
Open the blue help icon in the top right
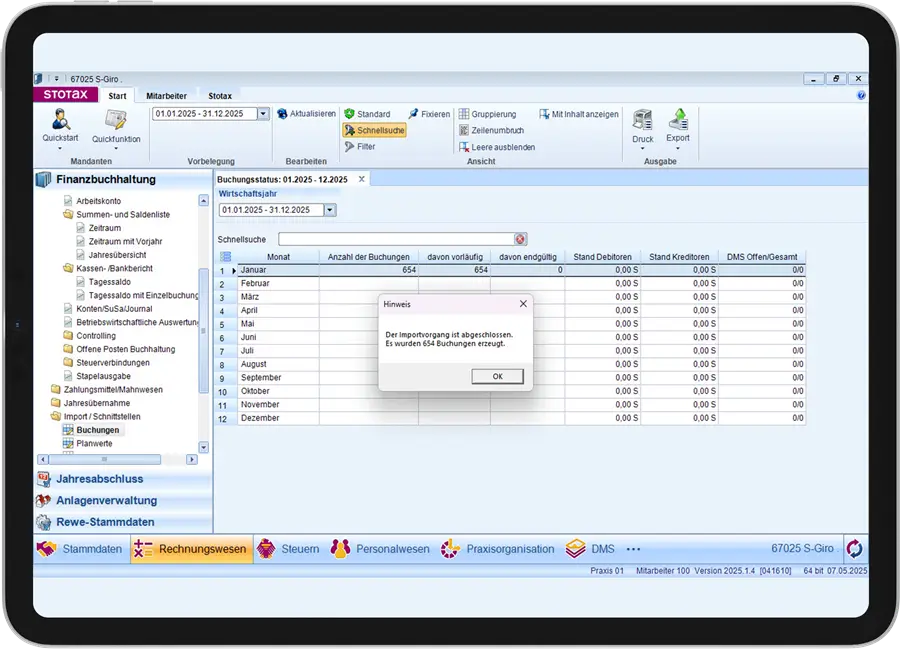point(861,95)
